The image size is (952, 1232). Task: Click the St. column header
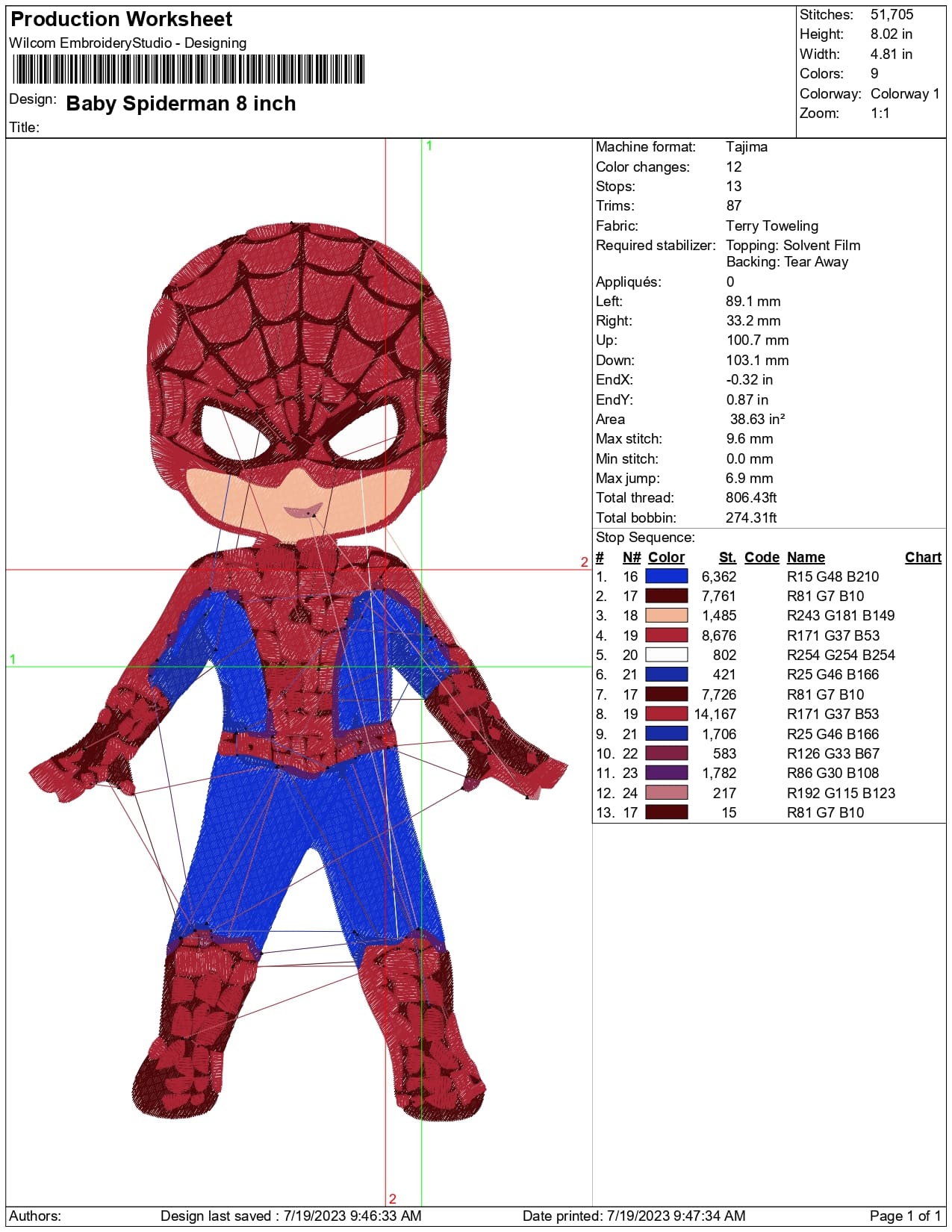click(x=727, y=557)
